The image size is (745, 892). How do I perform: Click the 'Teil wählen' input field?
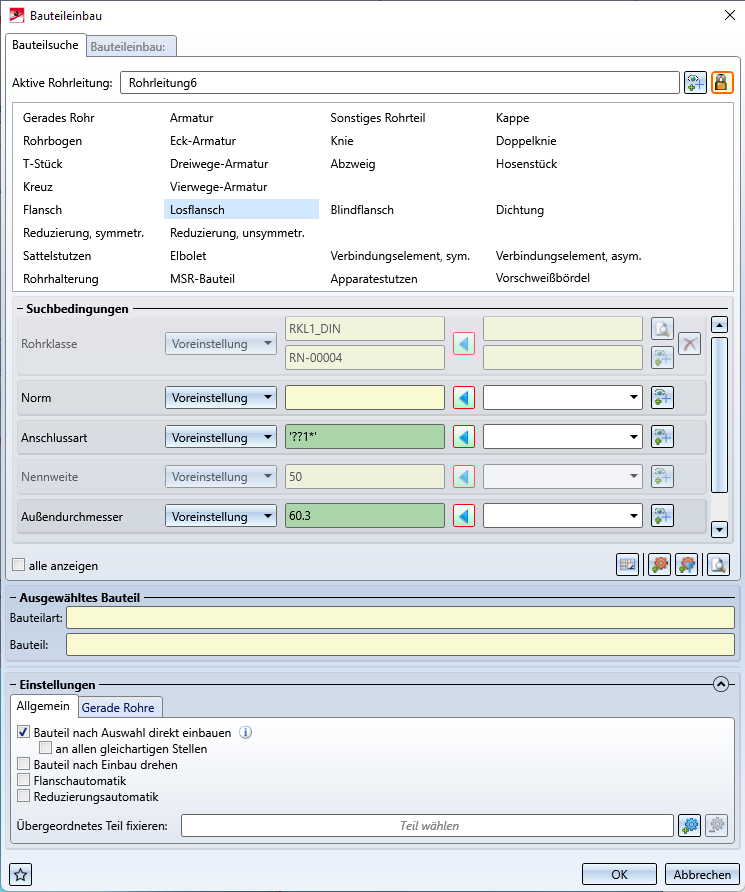[x=428, y=825]
